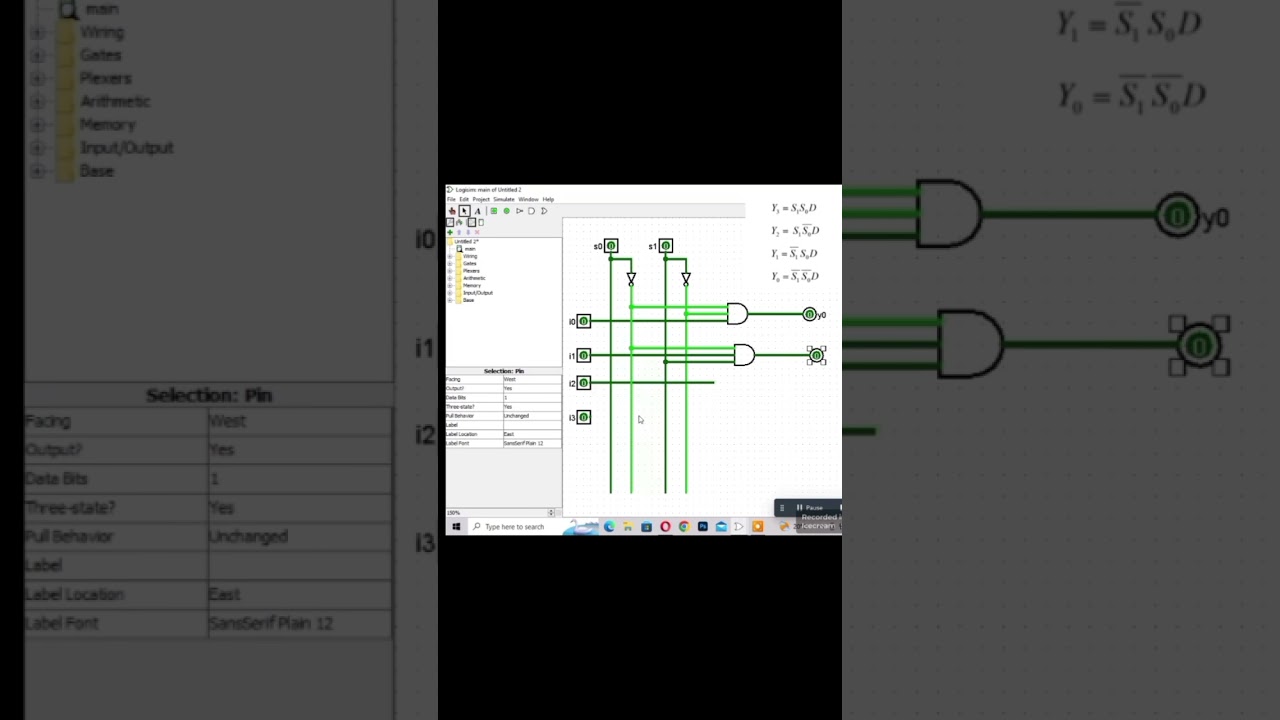Toggle the s1 input pin
Image resolution: width=1280 pixels, height=720 pixels.
[666, 246]
